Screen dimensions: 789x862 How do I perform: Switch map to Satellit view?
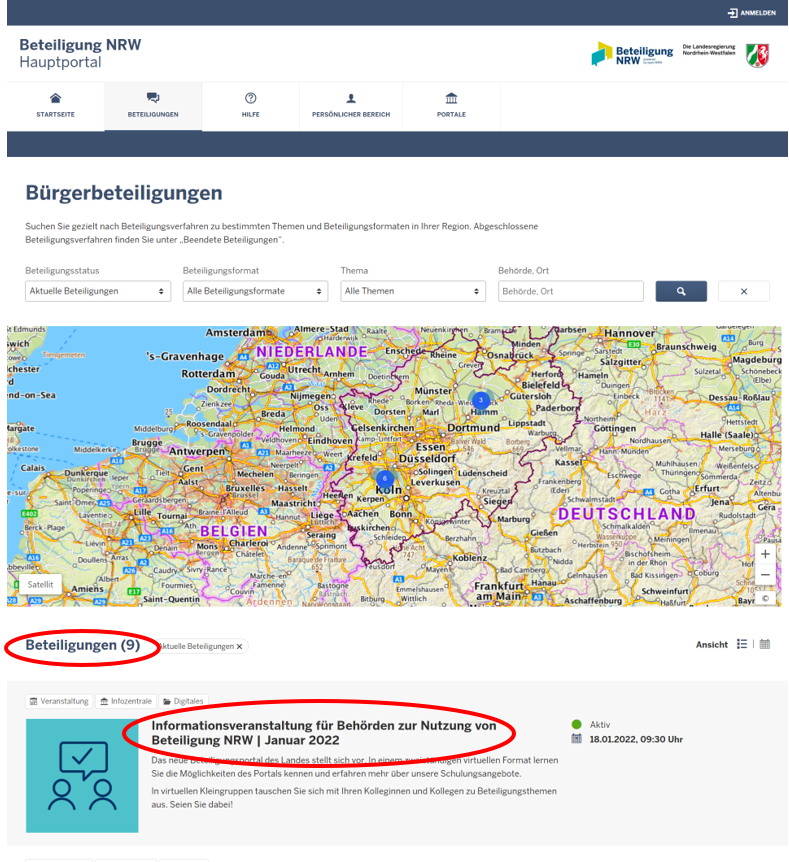coord(41,584)
